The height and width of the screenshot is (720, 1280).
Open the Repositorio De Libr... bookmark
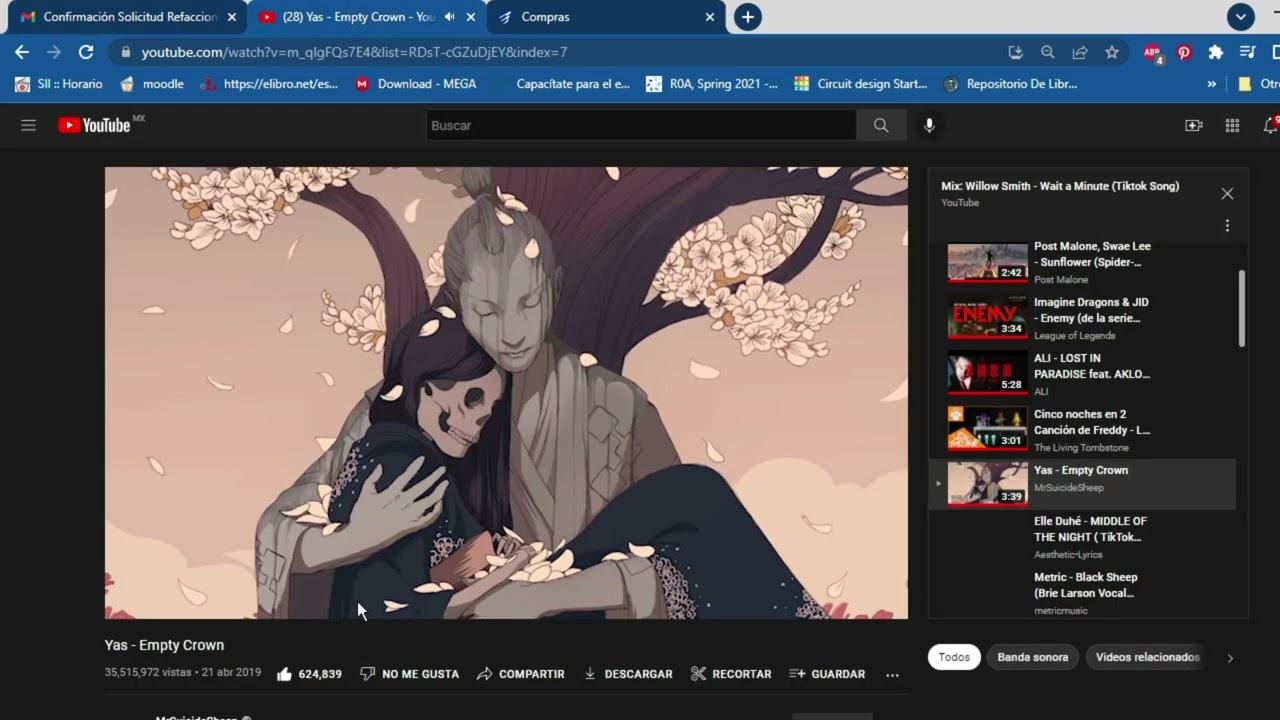(1010, 84)
